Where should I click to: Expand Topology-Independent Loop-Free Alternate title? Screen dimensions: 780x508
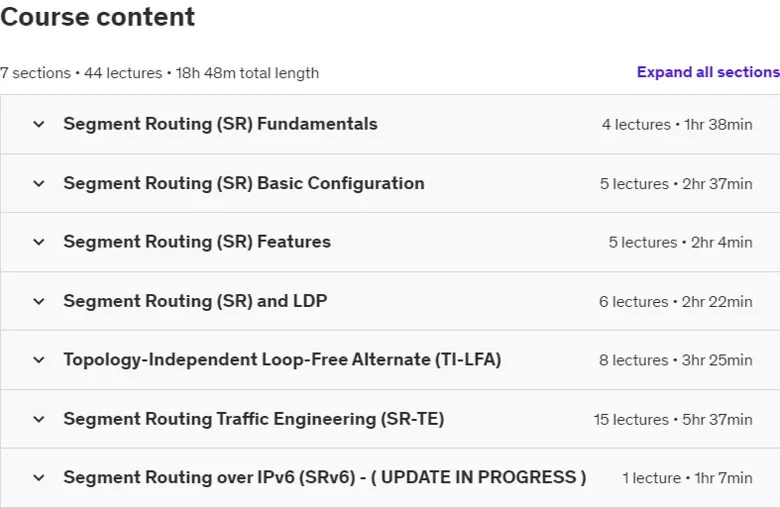[x=282, y=360]
